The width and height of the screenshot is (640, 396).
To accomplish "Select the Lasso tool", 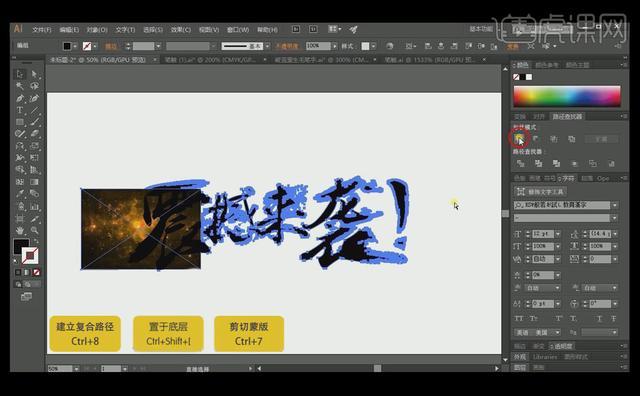I will 34,86.
